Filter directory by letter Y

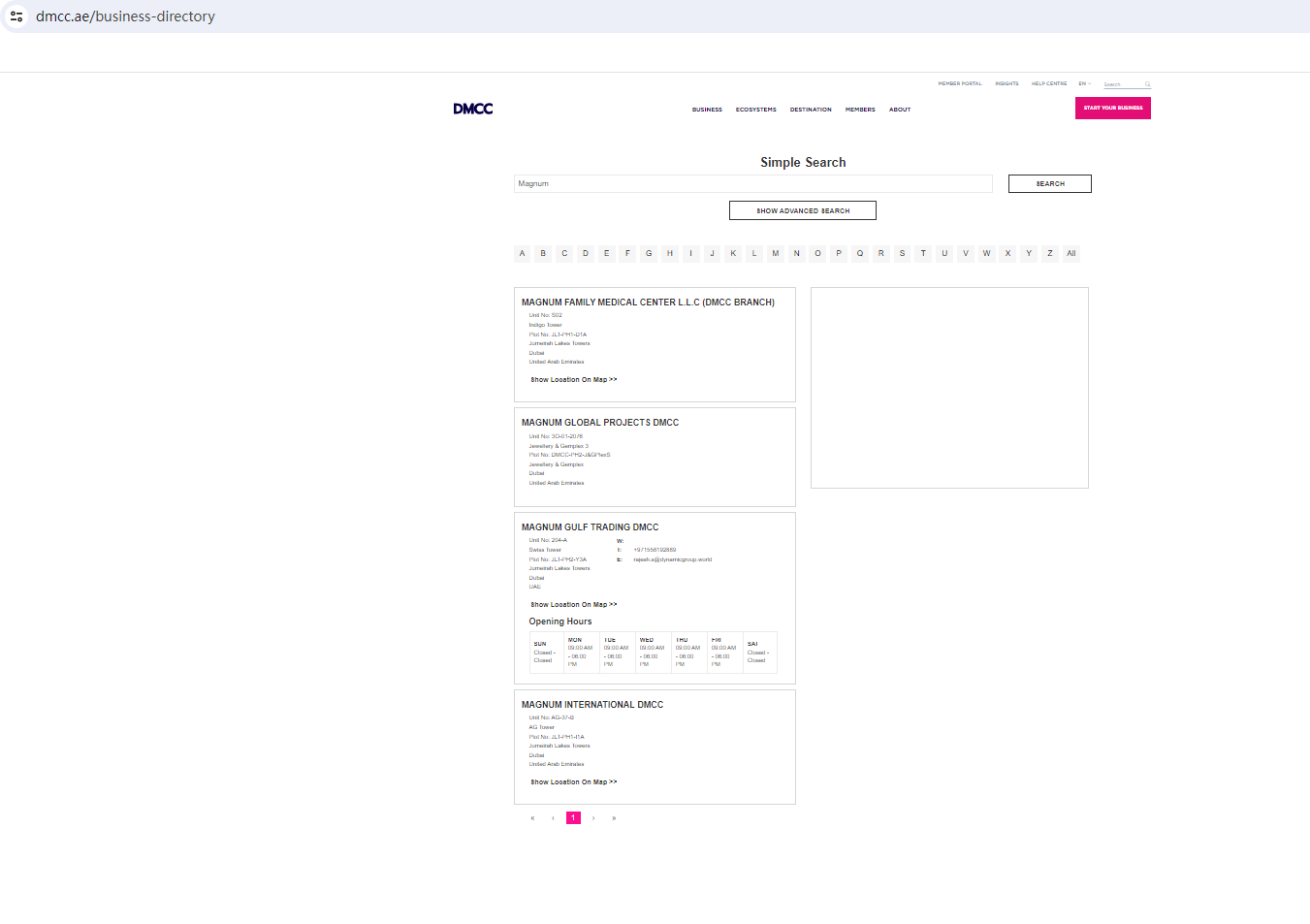click(1029, 254)
